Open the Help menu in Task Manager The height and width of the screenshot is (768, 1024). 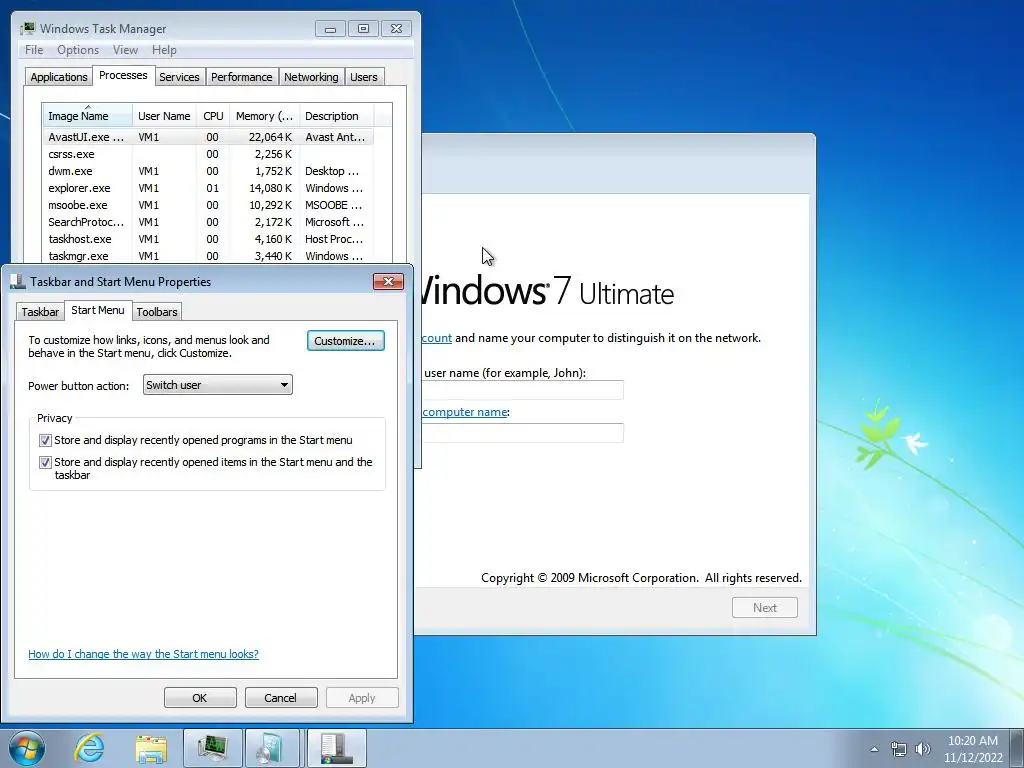point(164,50)
